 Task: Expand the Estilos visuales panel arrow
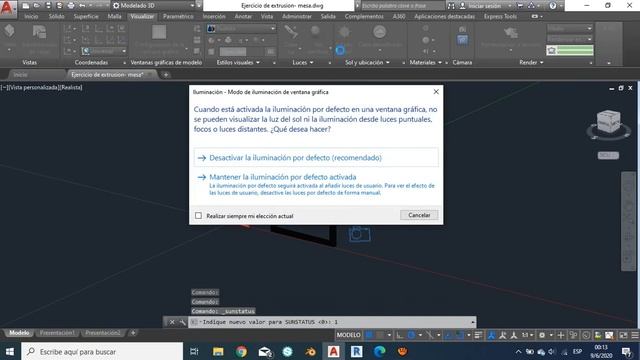[x=258, y=62]
